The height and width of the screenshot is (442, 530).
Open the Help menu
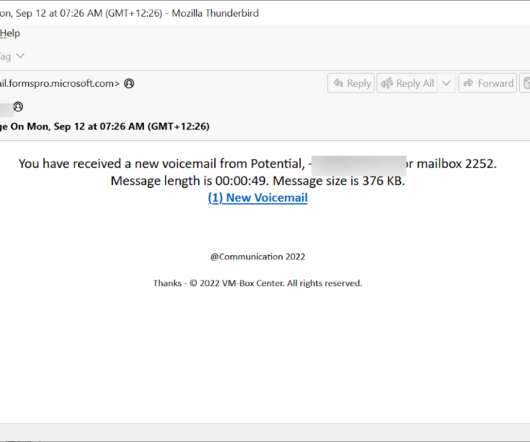coord(10,33)
